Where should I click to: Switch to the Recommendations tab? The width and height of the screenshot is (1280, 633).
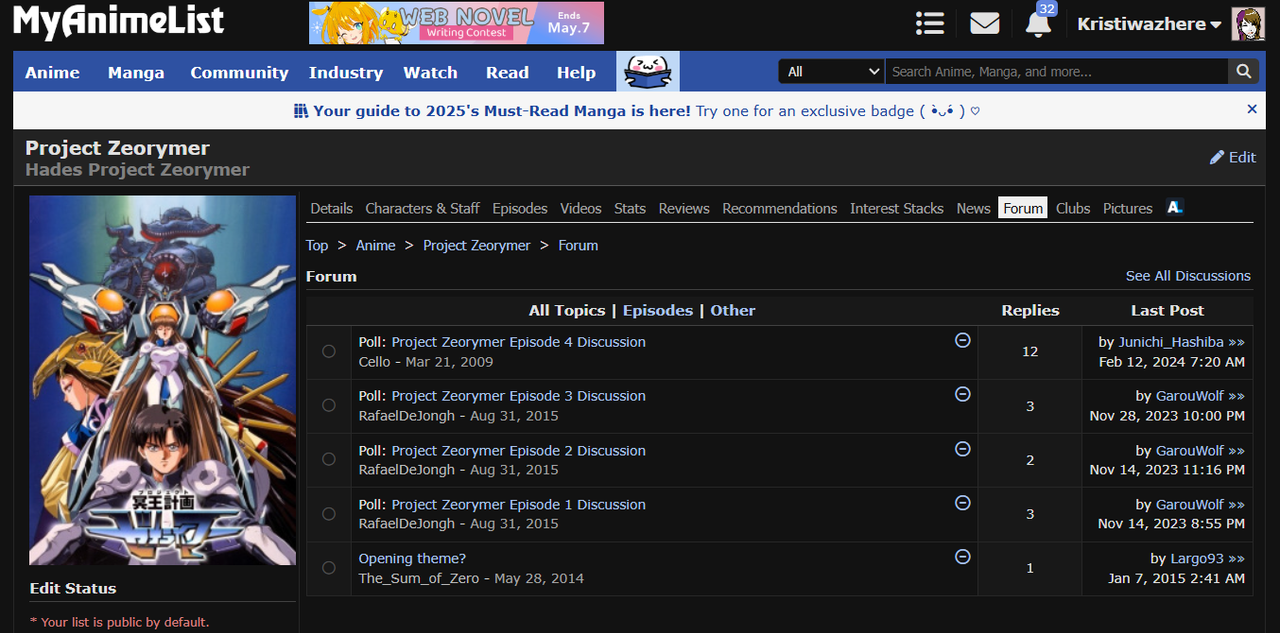pyautogui.click(x=780, y=208)
